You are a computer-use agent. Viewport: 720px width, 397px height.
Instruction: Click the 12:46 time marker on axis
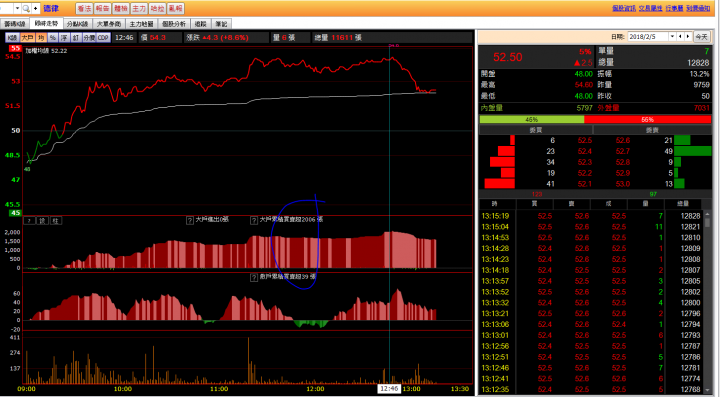coord(389,389)
